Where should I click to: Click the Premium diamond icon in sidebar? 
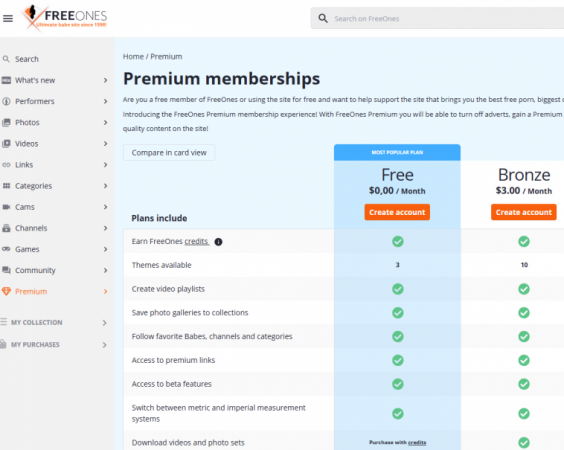(6, 291)
